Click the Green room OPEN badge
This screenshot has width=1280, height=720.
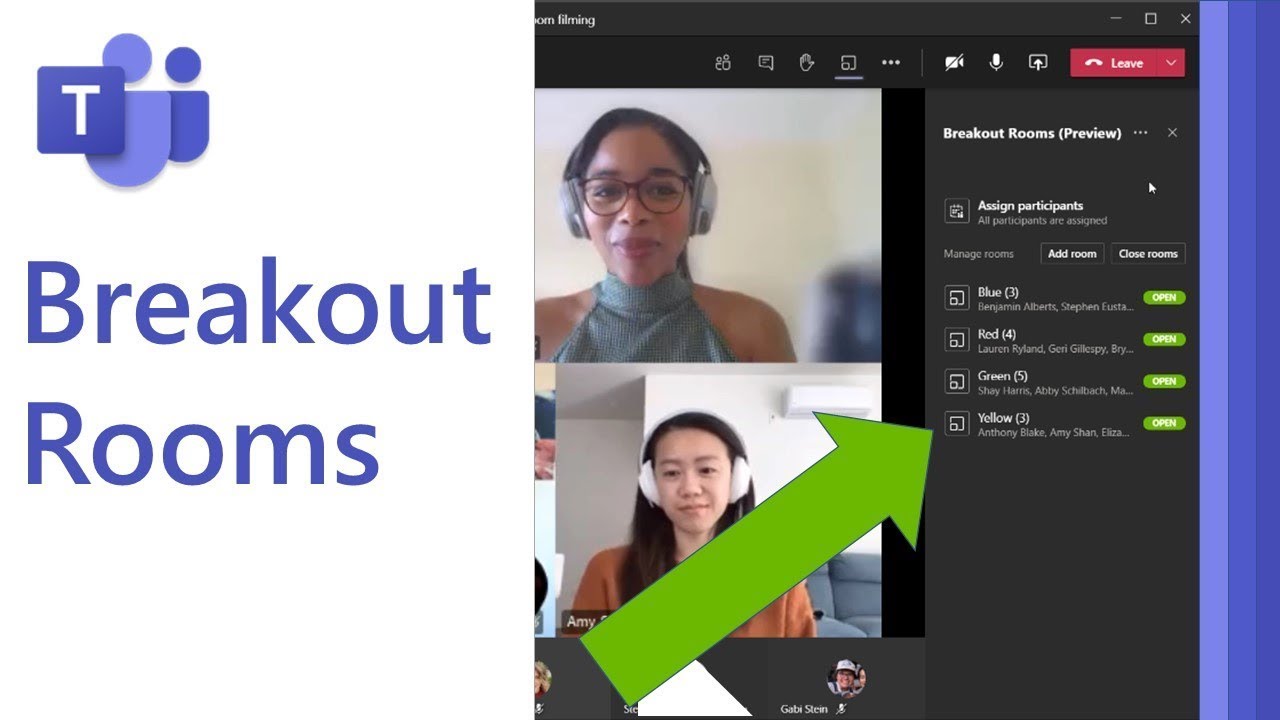click(x=1164, y=381)
